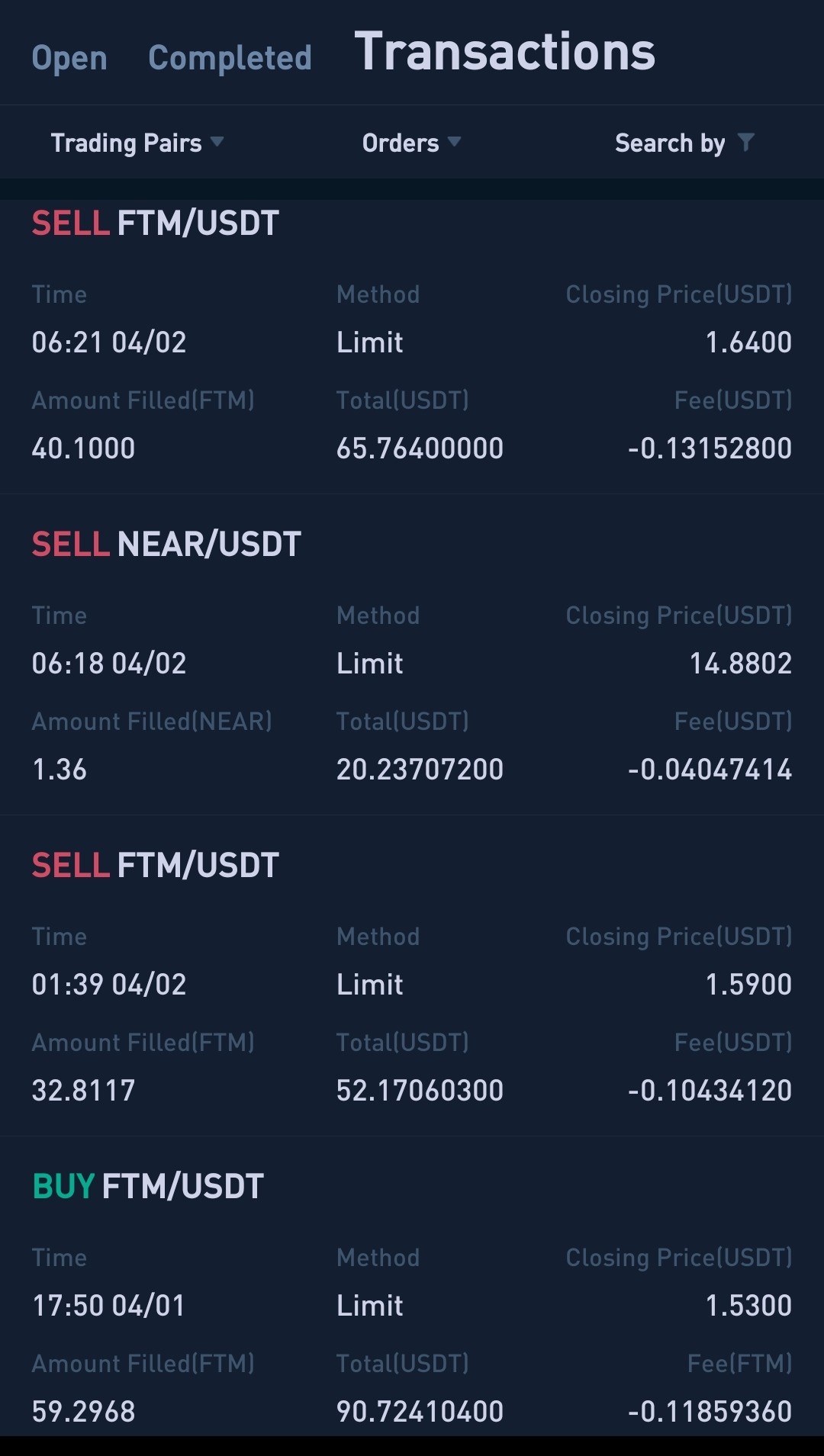Image resolution: width=824 pixels, height=1456 pixels.
Task: Click the Trading Pairs dropdown arrow
Action: 217,141
